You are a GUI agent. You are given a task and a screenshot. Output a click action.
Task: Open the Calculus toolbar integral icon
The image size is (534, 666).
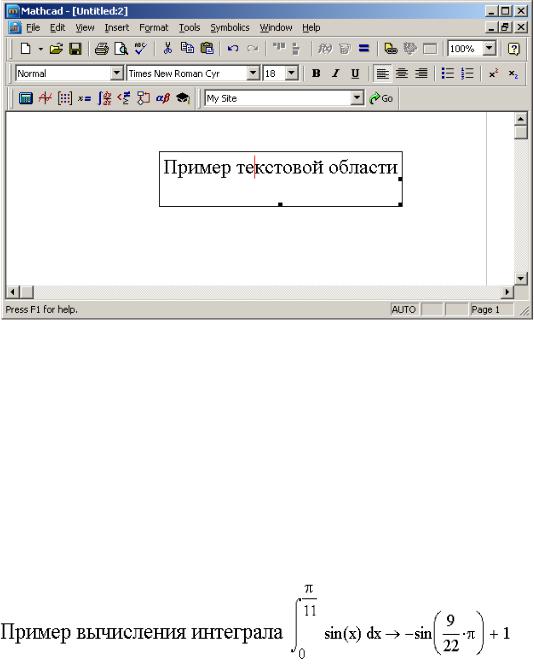[x=105, y=99]
